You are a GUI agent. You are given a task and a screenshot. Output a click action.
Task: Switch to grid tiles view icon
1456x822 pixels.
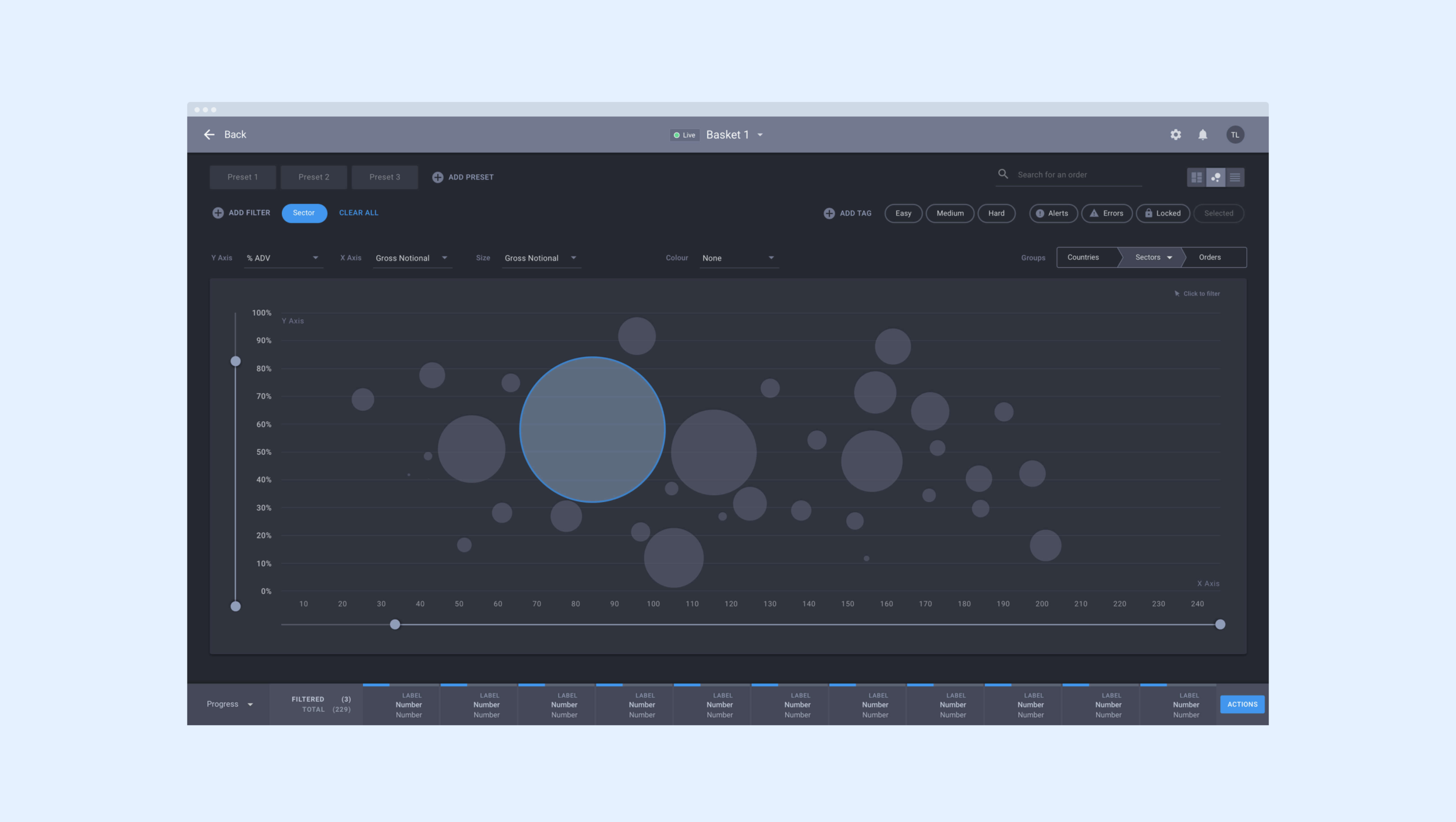[x=1196, y=177]
